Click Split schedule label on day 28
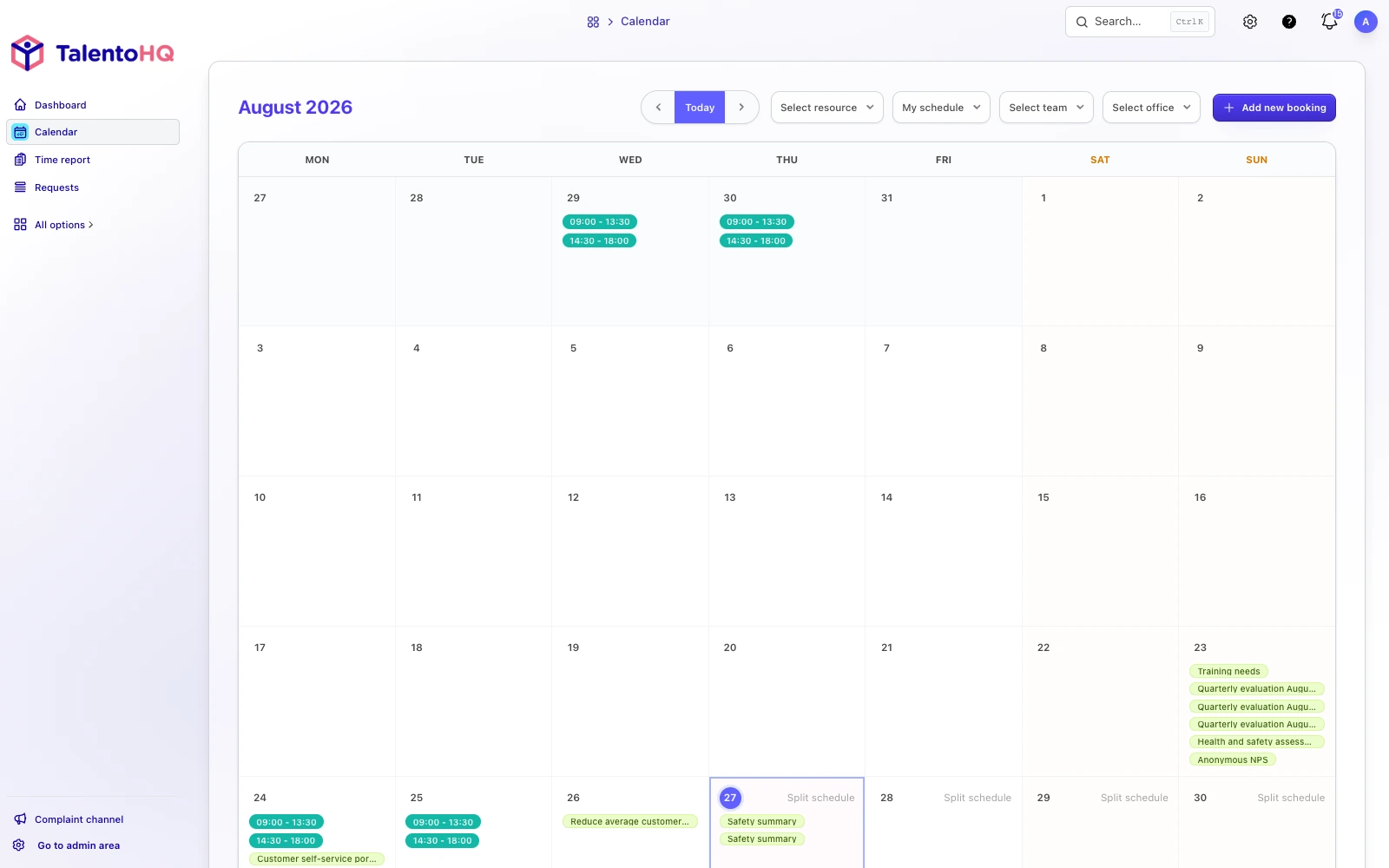1389x868 pixels. click(978, 798)
